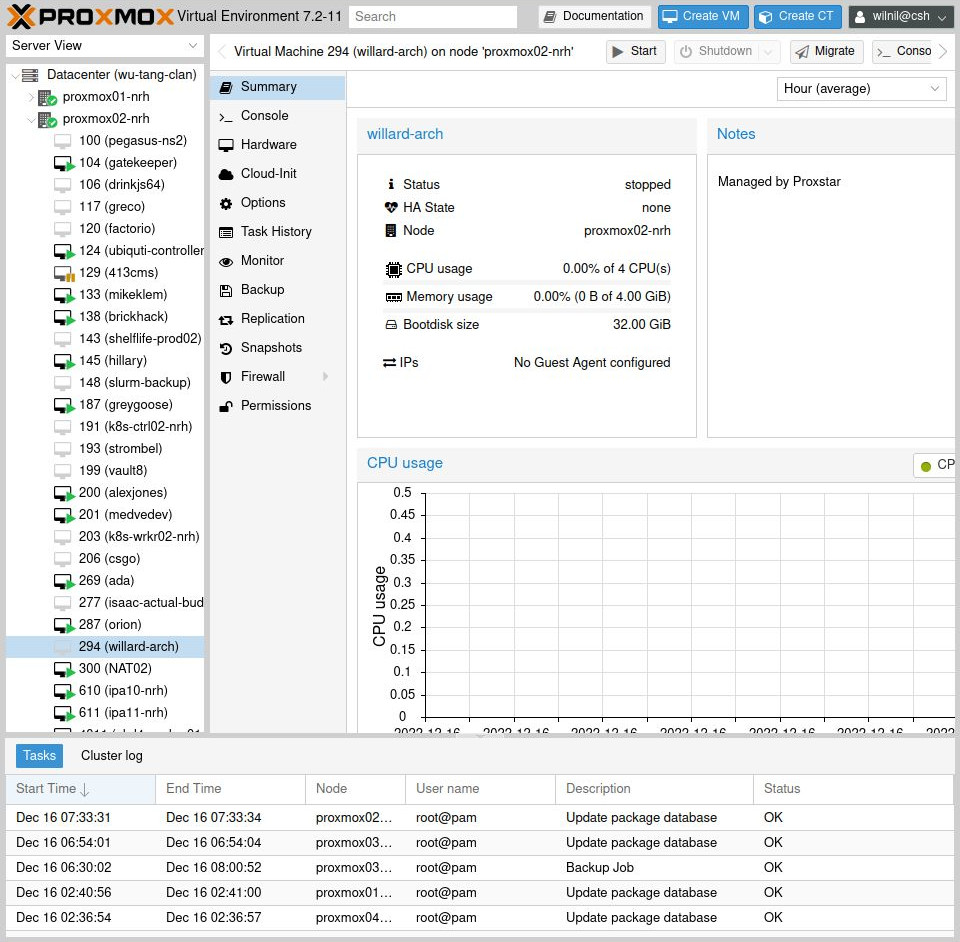Sort by End Time column header
The image size is (960, 942).
[x=230, y=789]
